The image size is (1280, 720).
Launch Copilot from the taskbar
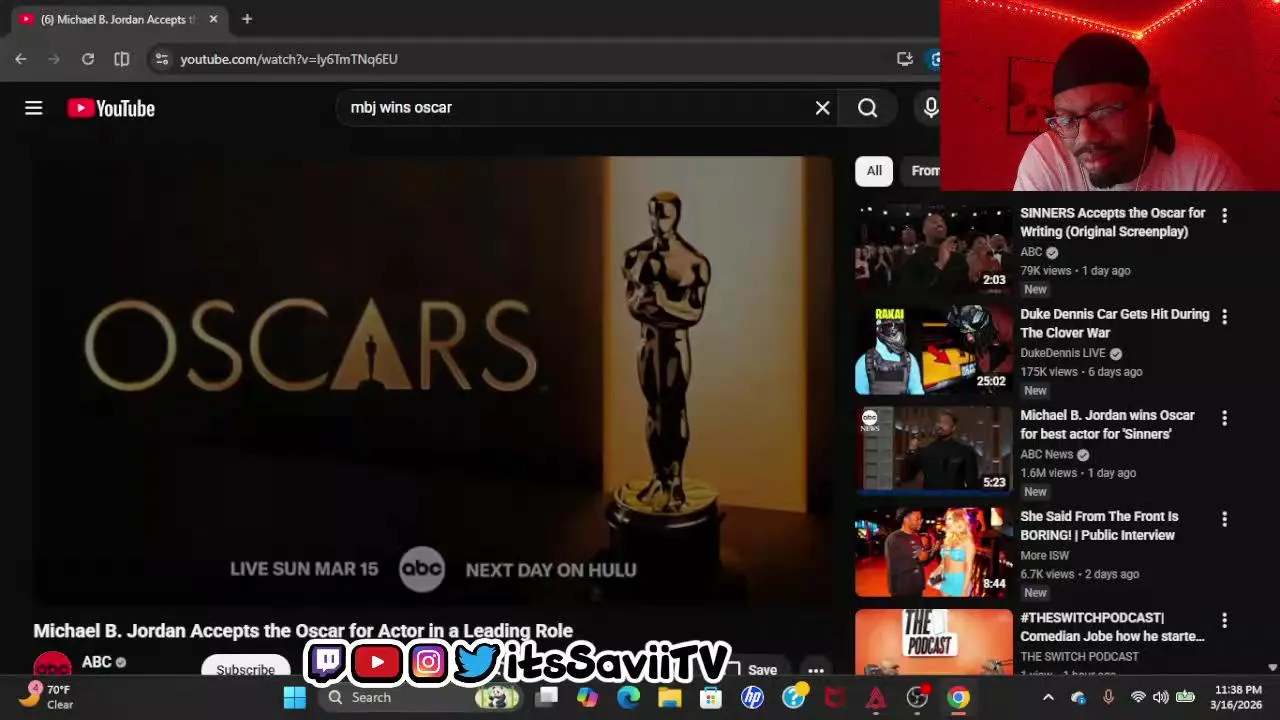coord(587,697)
